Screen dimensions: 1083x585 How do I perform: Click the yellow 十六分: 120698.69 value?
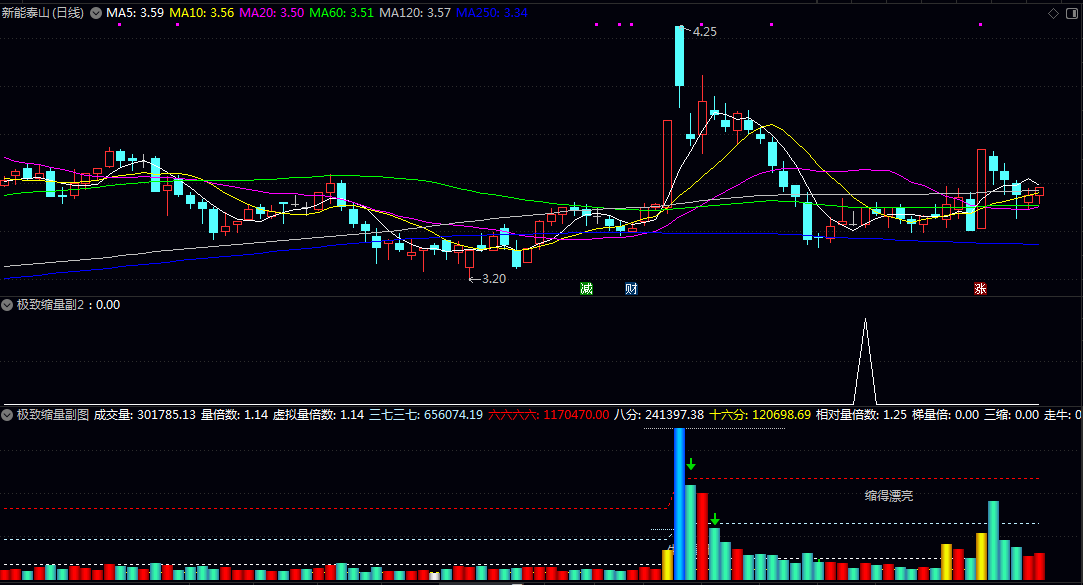[760, 415]
